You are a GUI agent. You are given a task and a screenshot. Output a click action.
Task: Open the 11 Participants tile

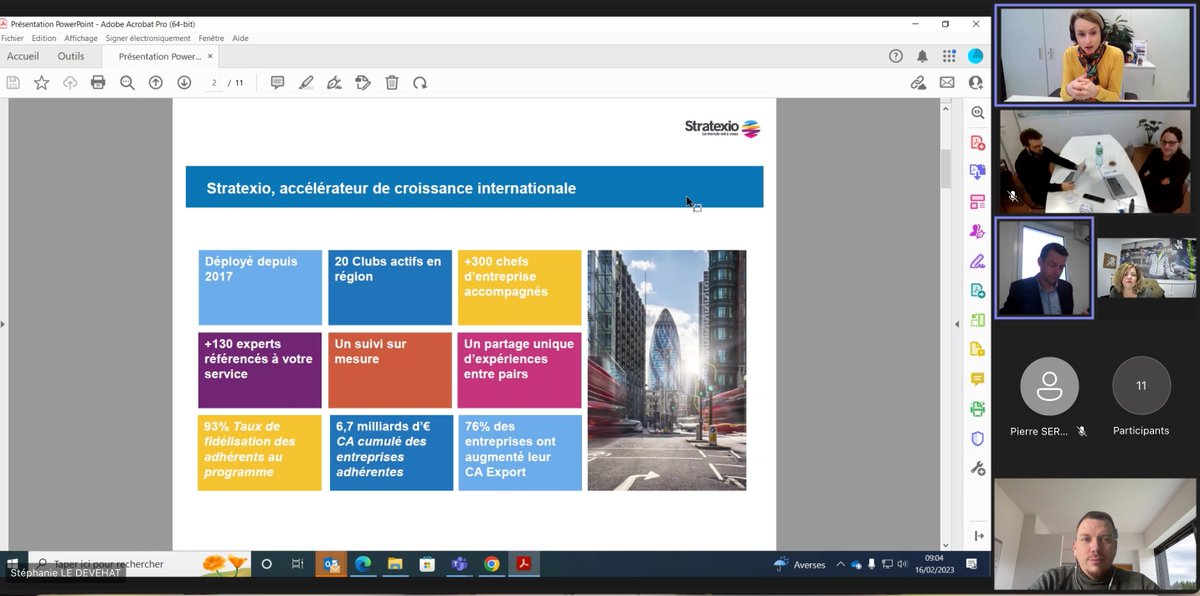[x=1141, y=397]
